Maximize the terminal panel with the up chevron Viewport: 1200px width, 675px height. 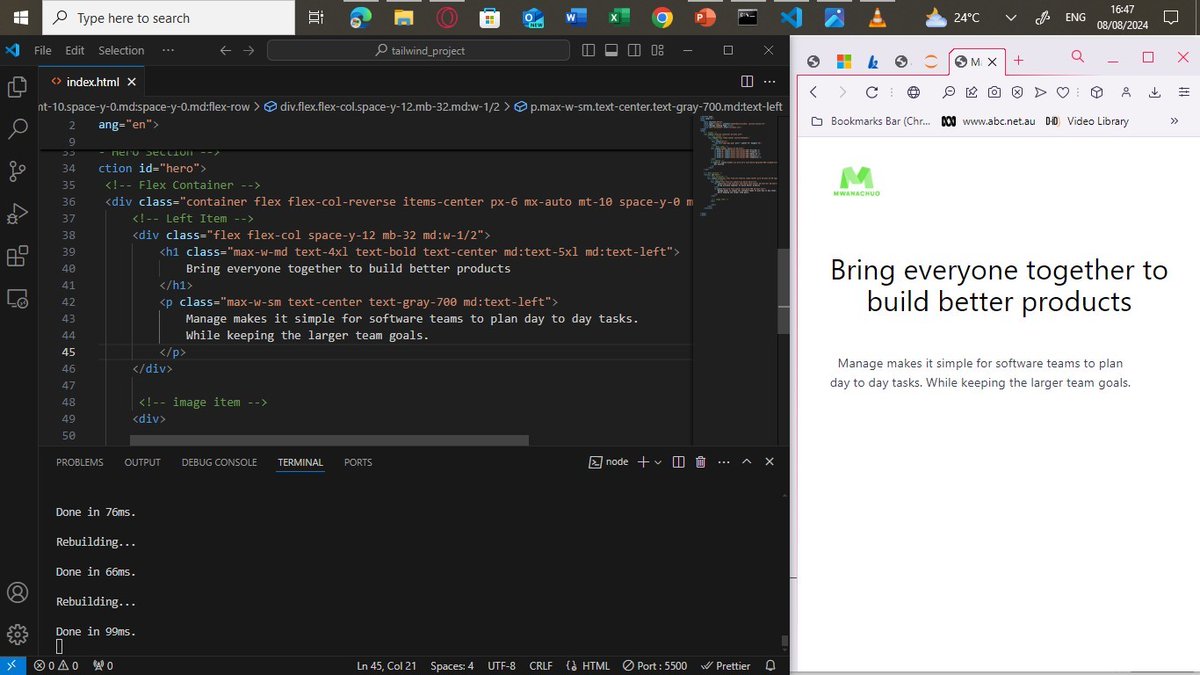pos(746,462)
